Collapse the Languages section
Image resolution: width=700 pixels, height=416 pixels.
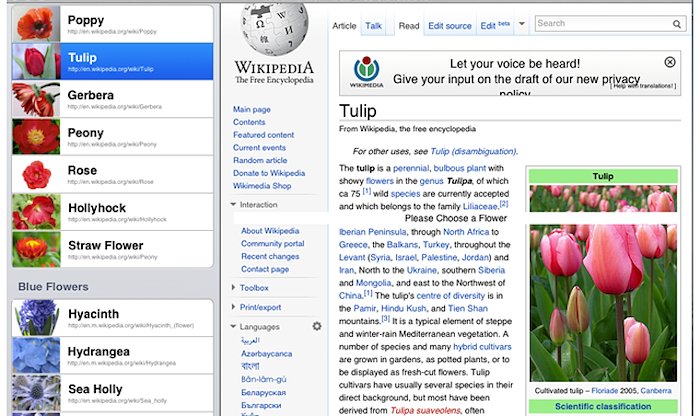point(233,326)
